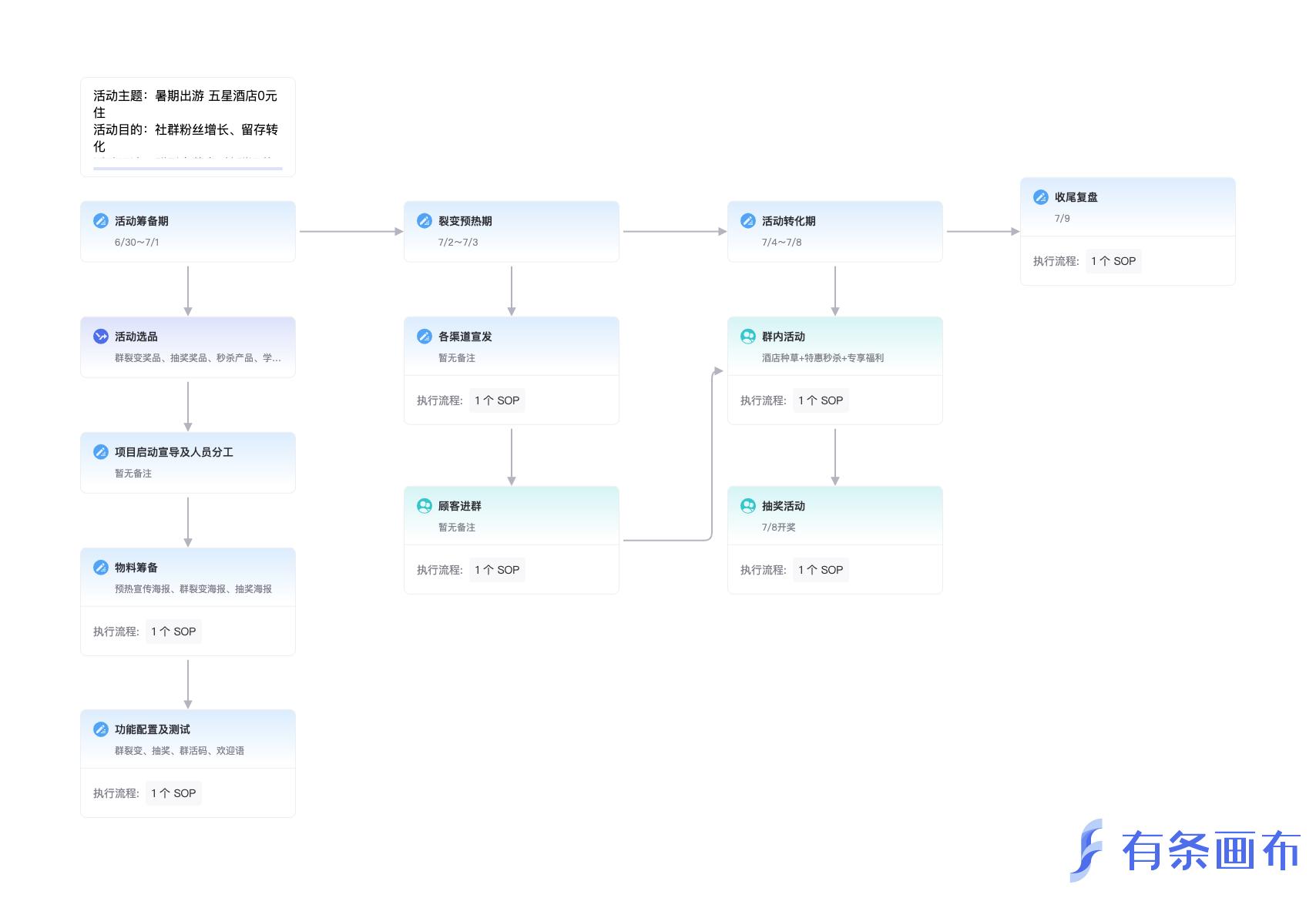Select the 抽奖活动 title text

pos(784,506)
